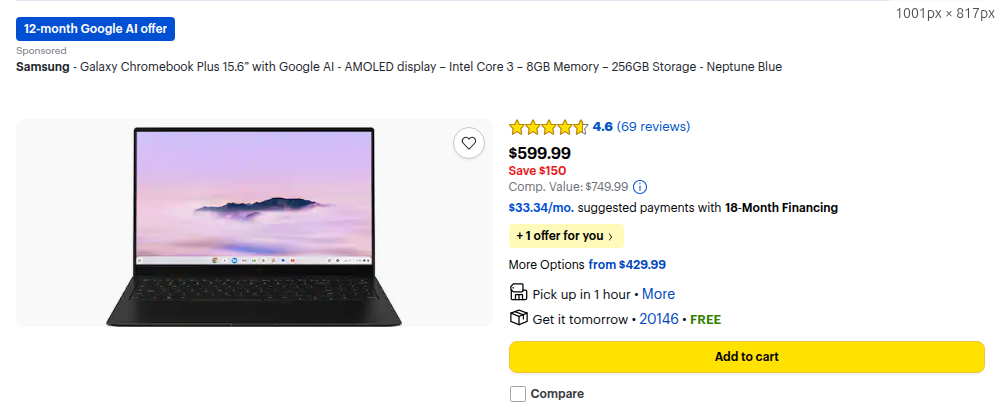The width and height of the screenshot is (1001, 419).
Task: Add the Chromebook to cart
Action: 746,357
